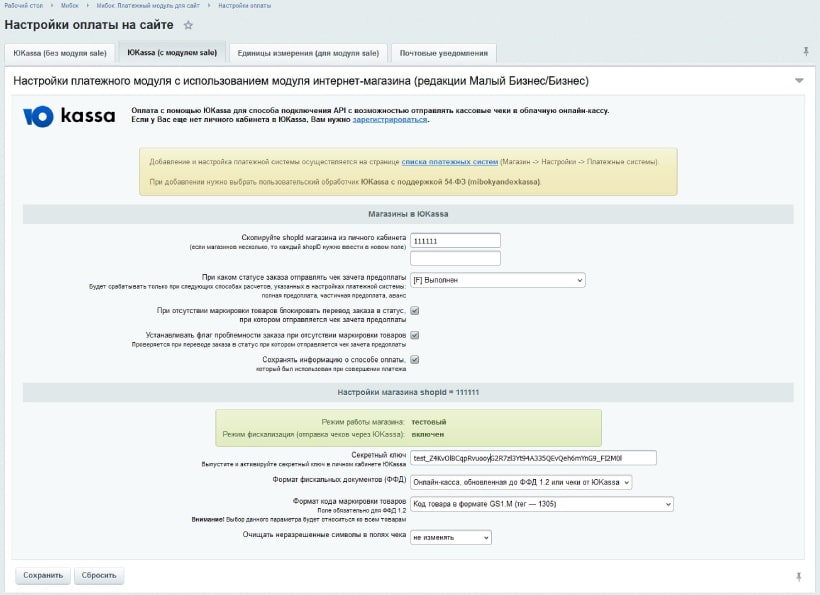
Task: Open Единицы измерения (для модуля sale) tab
Action: pyautogui.click(x=308, y=53)
